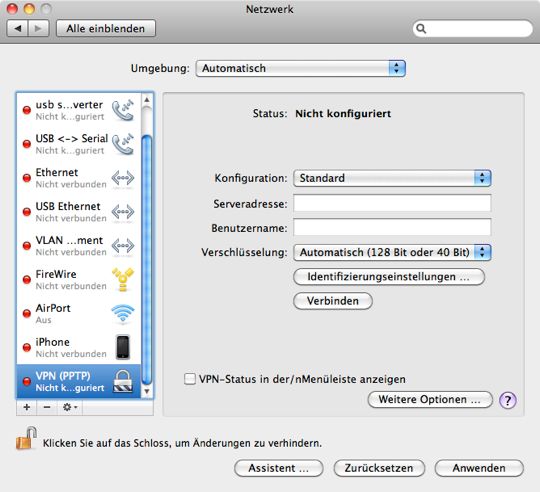The width and height of the screenshot is (540, 492).
Task: Click the VPN (PPTP) padlock icon
Action: pyautogui.click(x=123, y=381)
